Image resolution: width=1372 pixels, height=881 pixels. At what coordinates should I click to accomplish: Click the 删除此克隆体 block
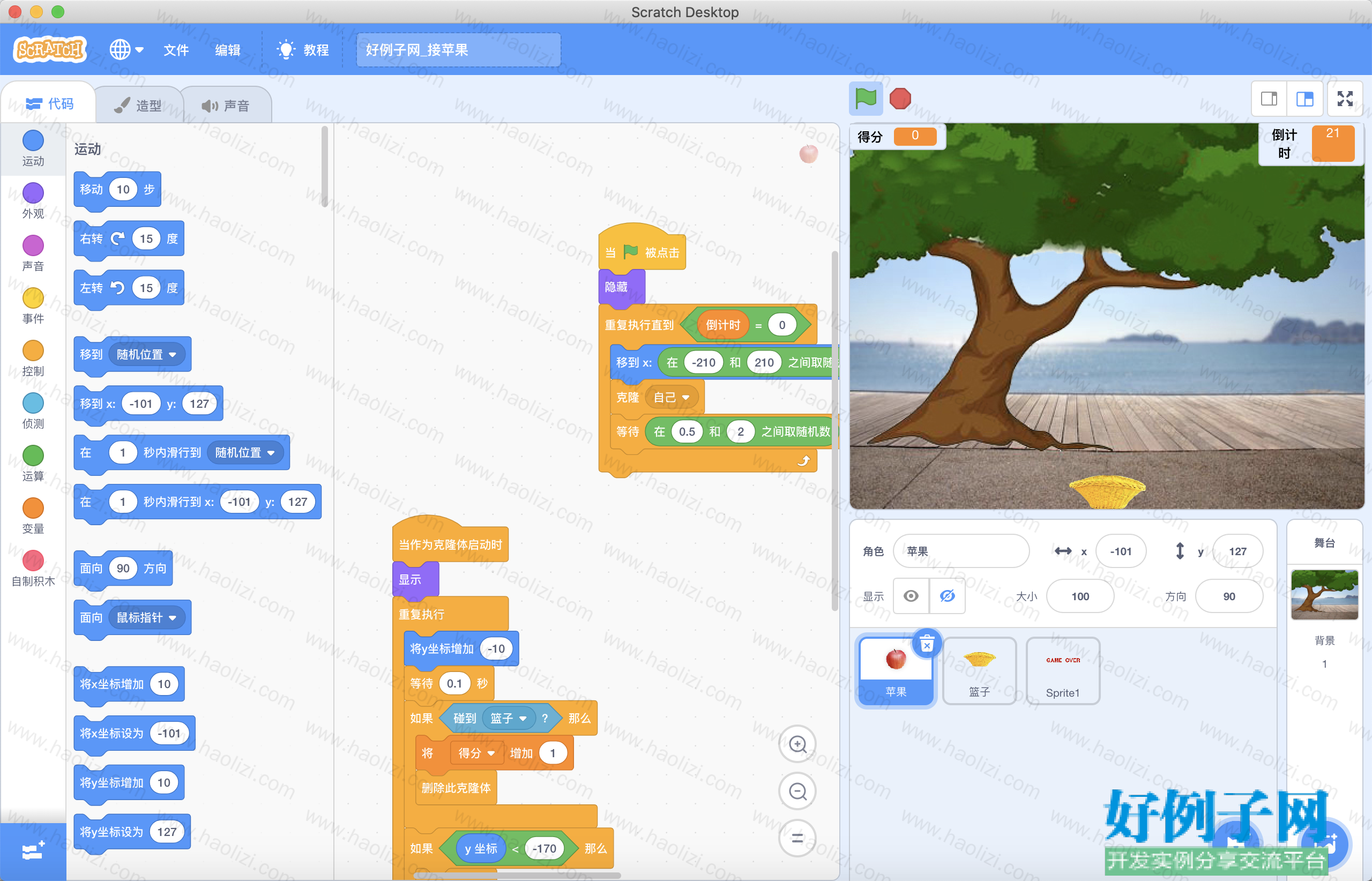coord(456,788)
